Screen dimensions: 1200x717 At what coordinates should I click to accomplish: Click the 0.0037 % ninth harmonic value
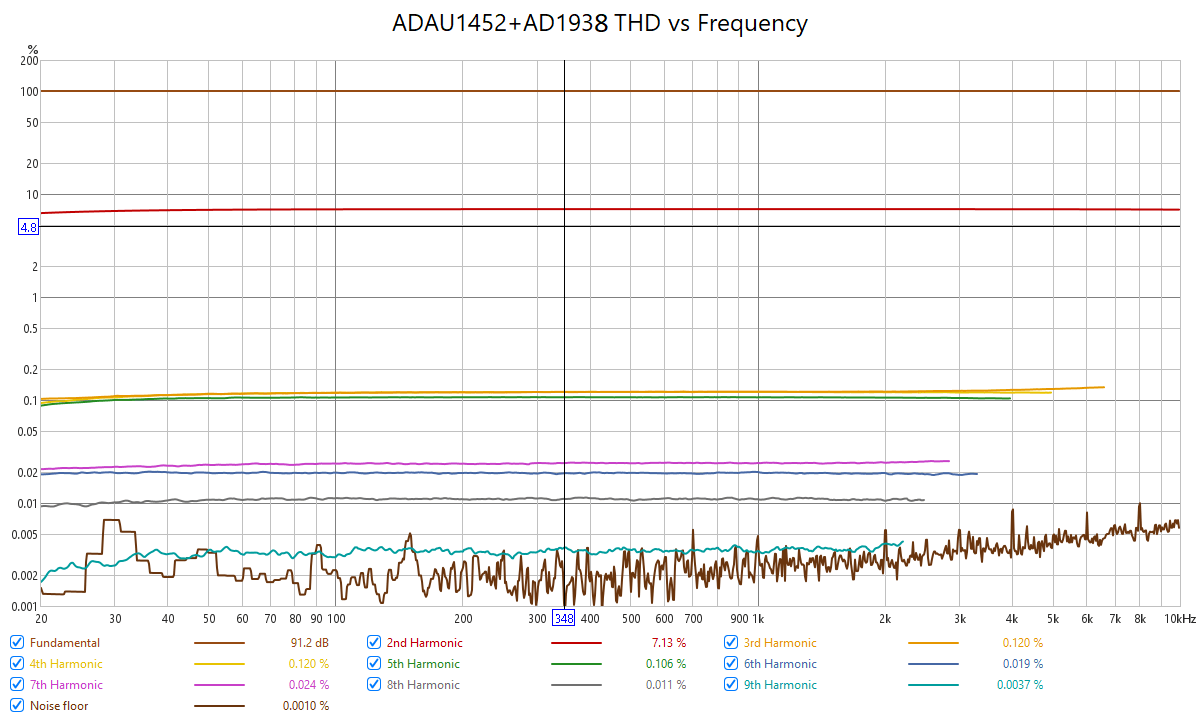(1019, 685)
